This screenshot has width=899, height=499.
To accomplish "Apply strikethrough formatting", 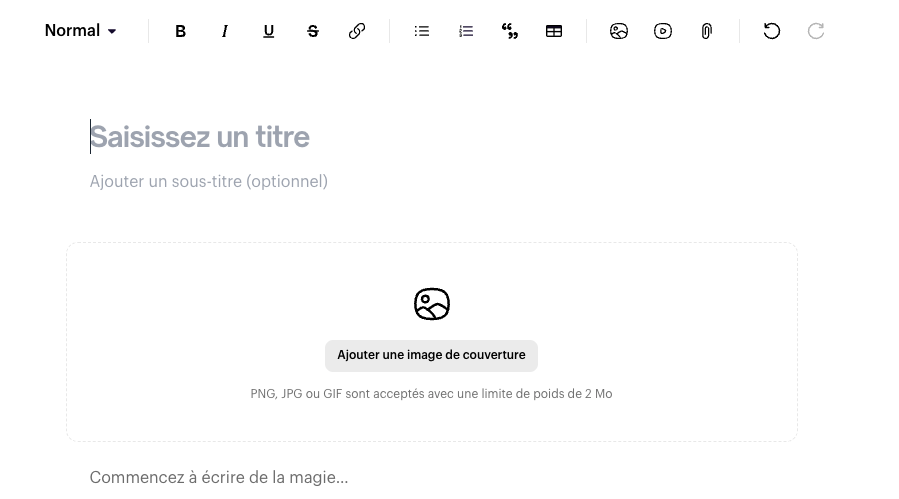I will tap(313, 31).
